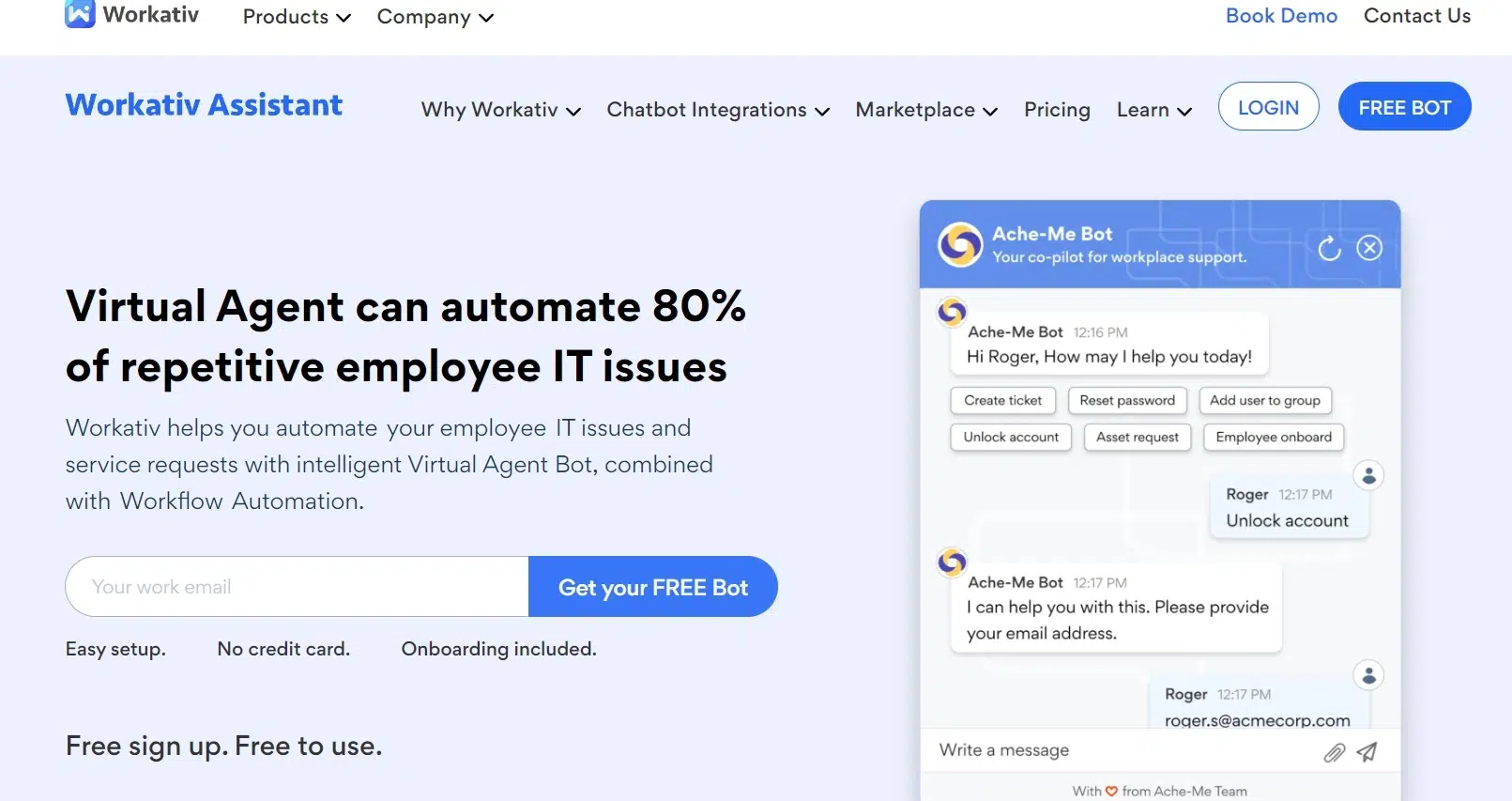
Task: Open the Why Workativ dropdown menu
Action: pos(501,110)
